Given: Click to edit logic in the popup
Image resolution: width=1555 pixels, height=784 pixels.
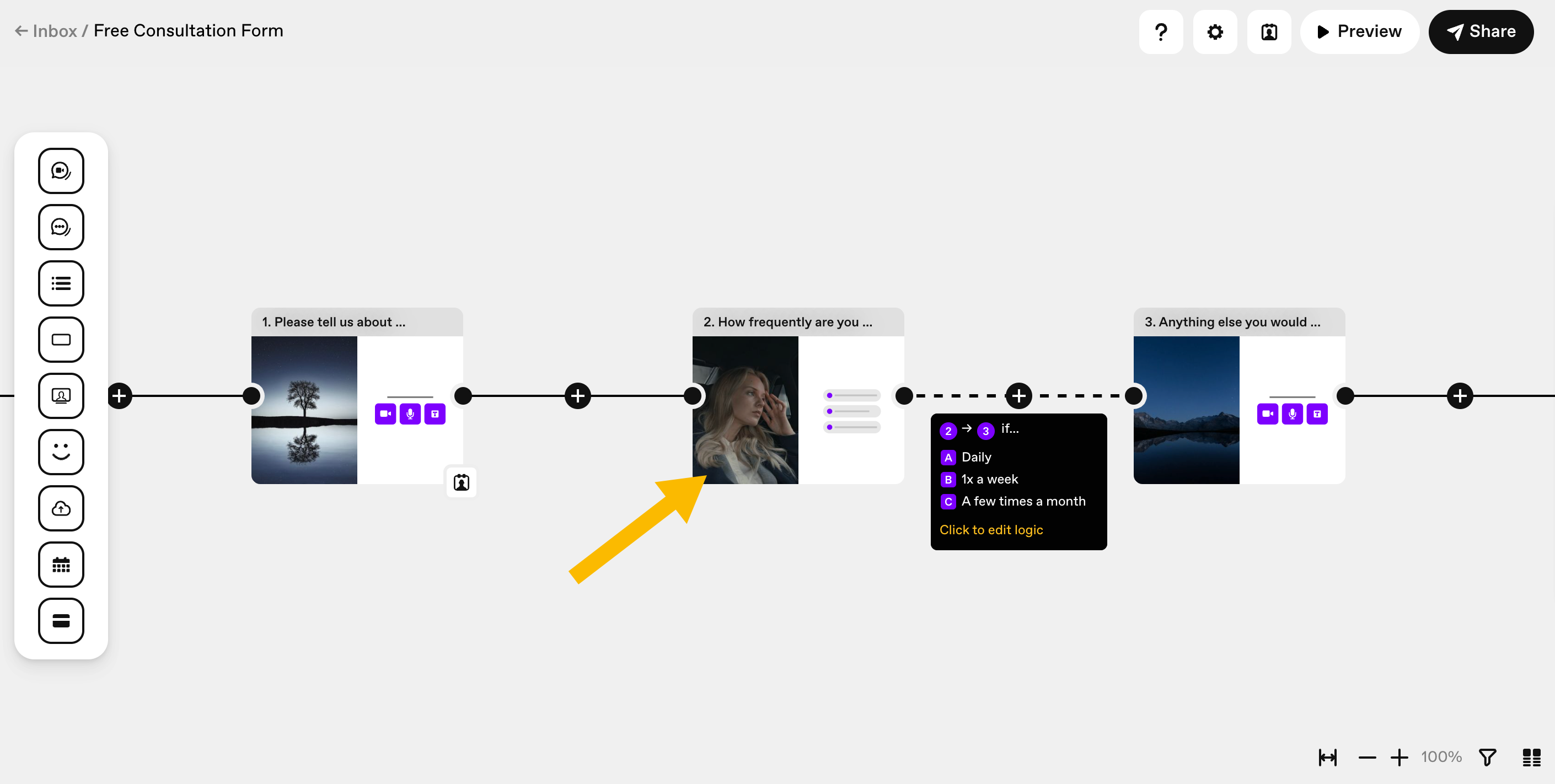Looking at the screenshot, I should coord(991,529).
